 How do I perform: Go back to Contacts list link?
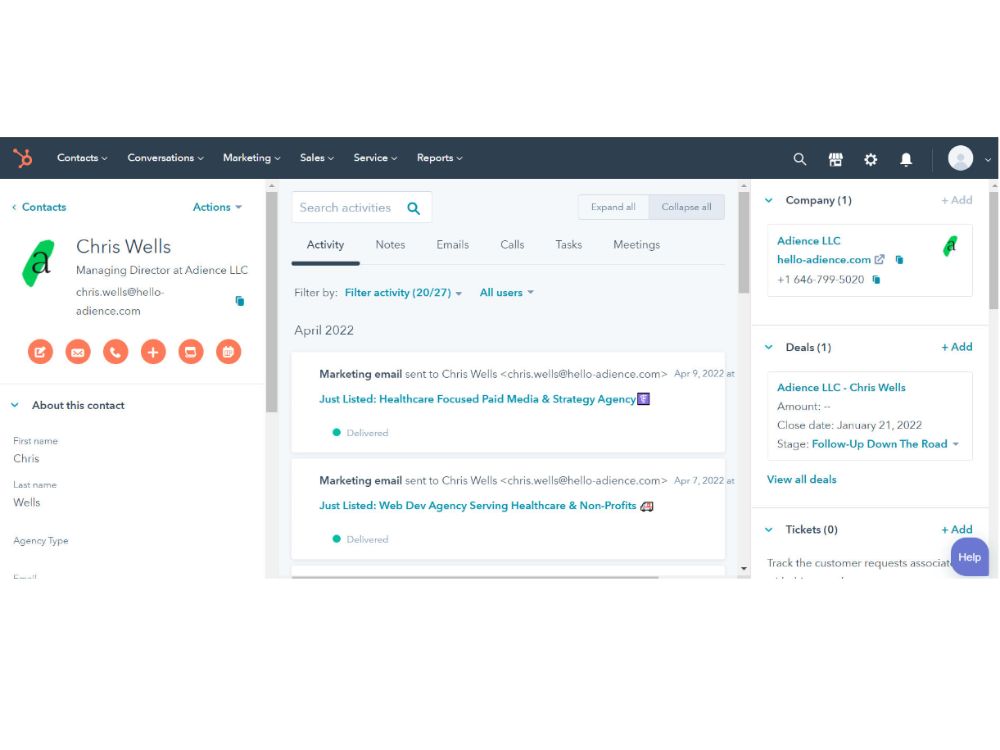click(x=39, y=207)
